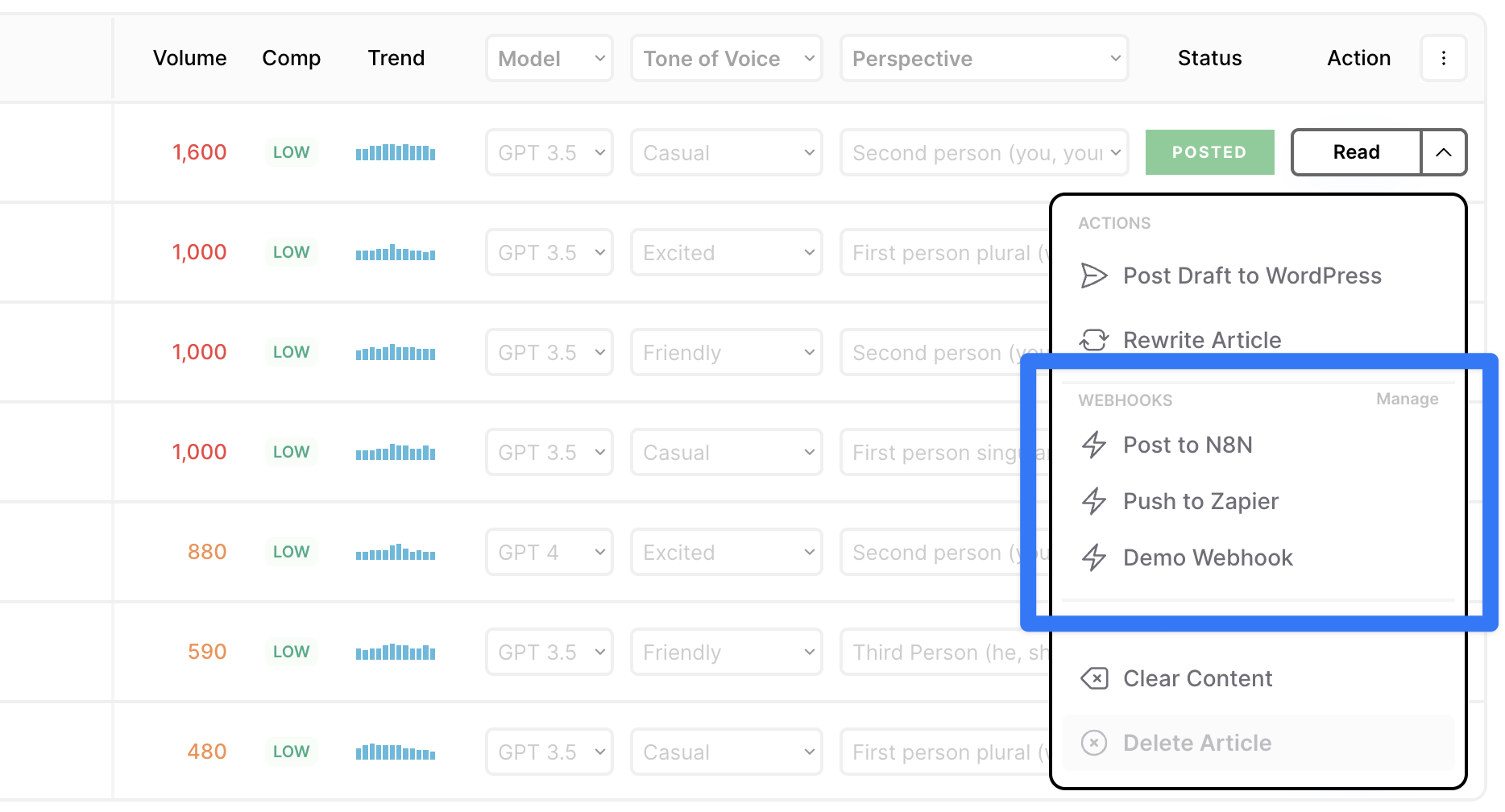Viewport: 1505px width, 812px height.
Task: Click the Delete Article circled X icon
Action: pos(1093,743)
